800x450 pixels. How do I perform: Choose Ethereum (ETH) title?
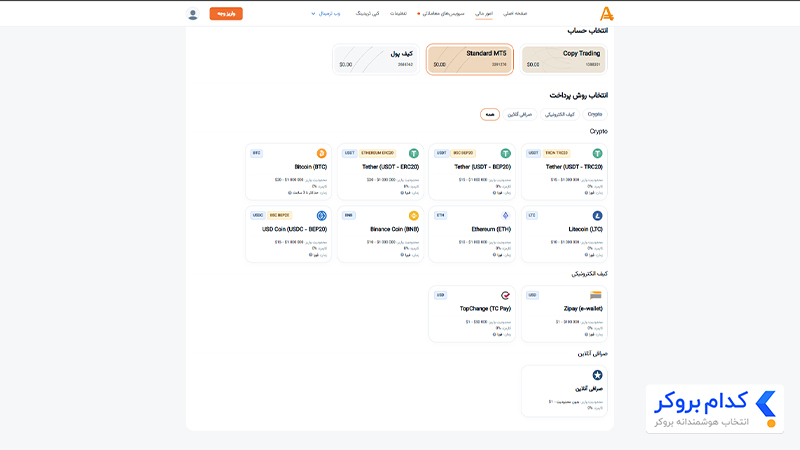point(491,229)
